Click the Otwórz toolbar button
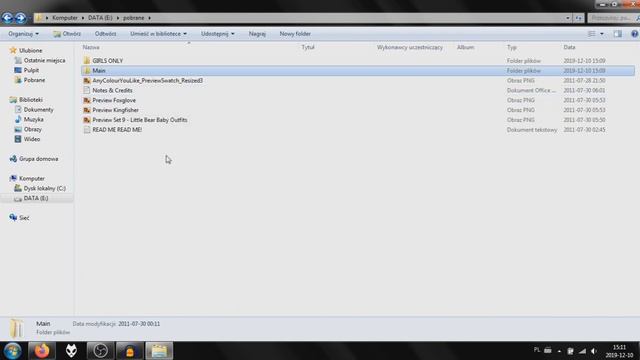Image resolution: width=640 pixels, height=360 pixels. coord(67,34)
